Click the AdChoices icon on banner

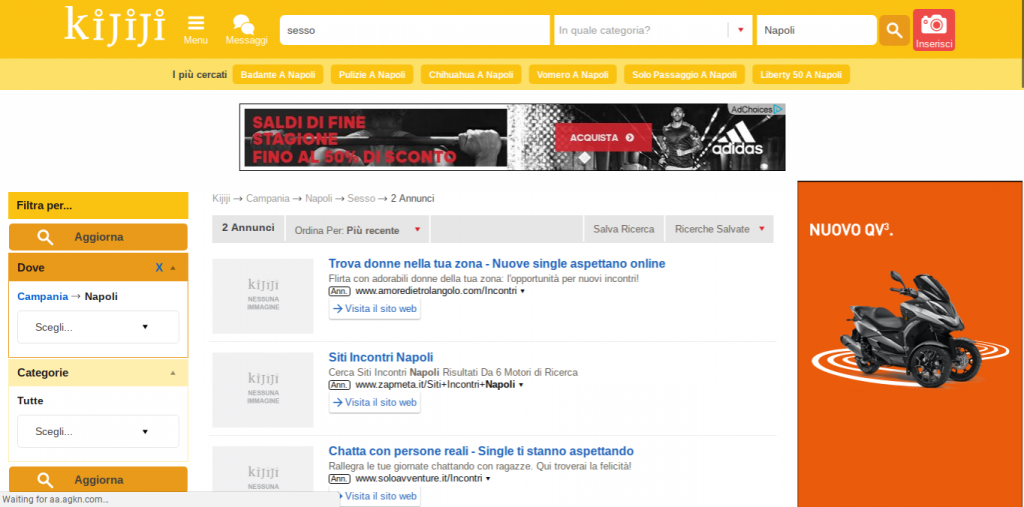(777, 109)
